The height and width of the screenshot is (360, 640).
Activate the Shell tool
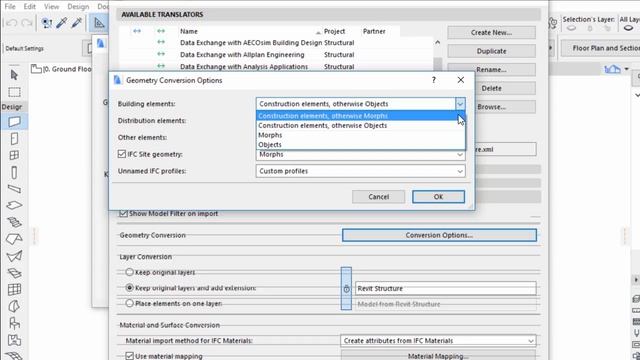coord(14,256)
